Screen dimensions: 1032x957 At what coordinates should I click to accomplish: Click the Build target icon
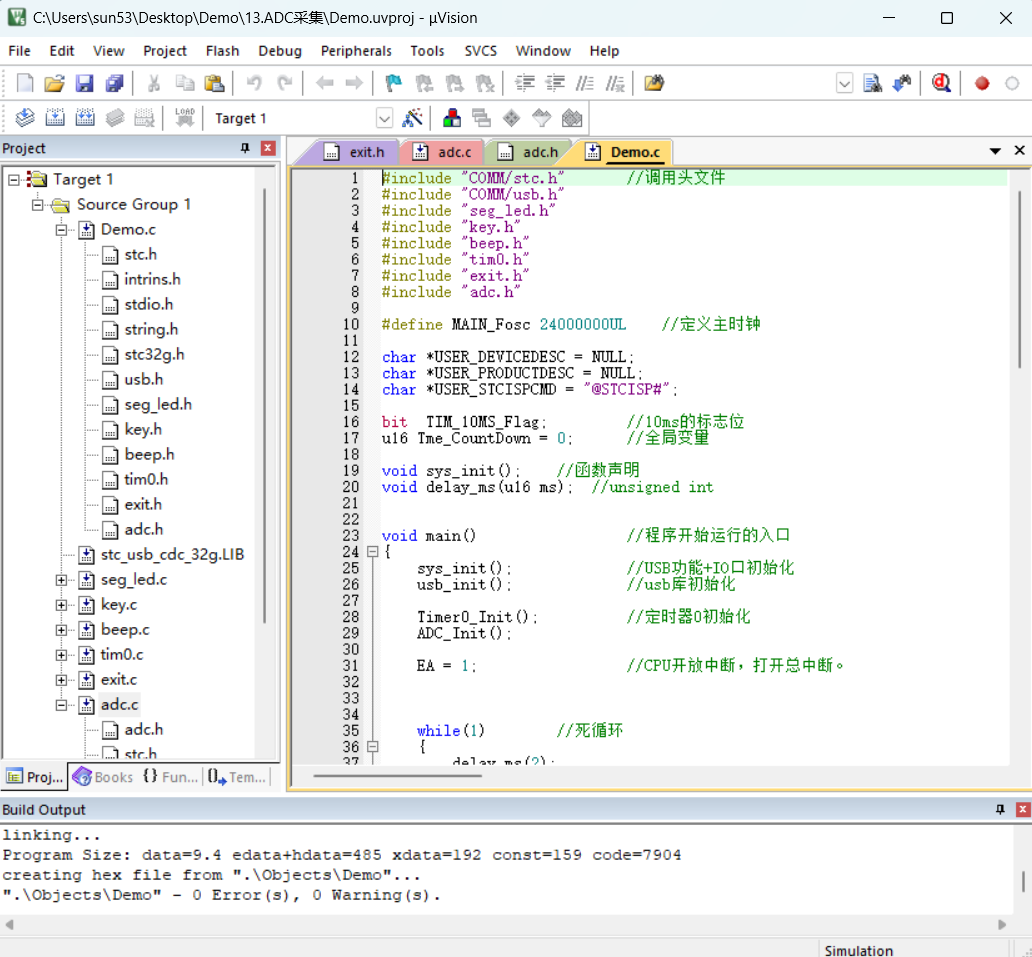[55, 118]
